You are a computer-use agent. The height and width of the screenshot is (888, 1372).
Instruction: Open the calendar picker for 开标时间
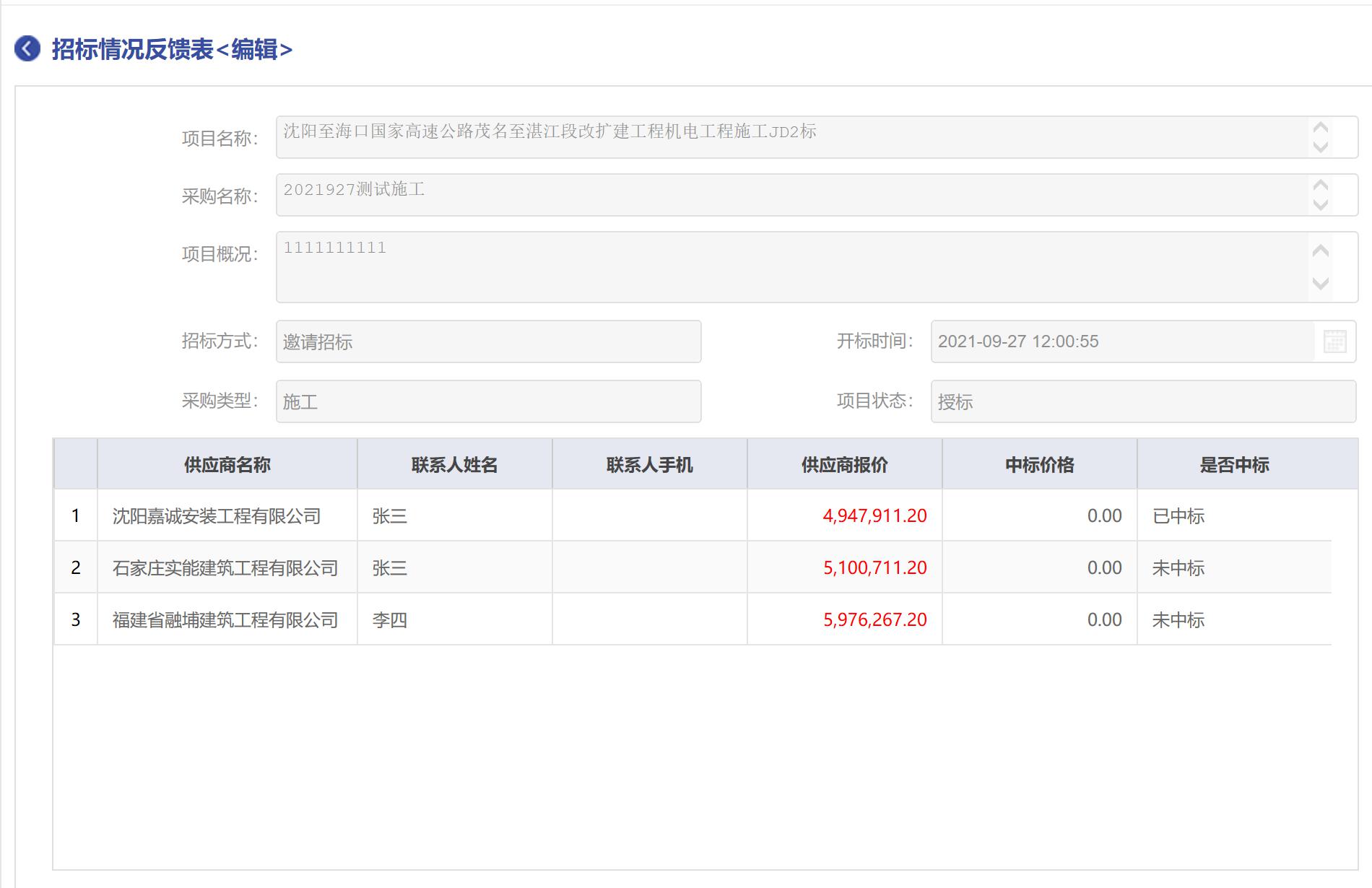[x=1334, y=341]
